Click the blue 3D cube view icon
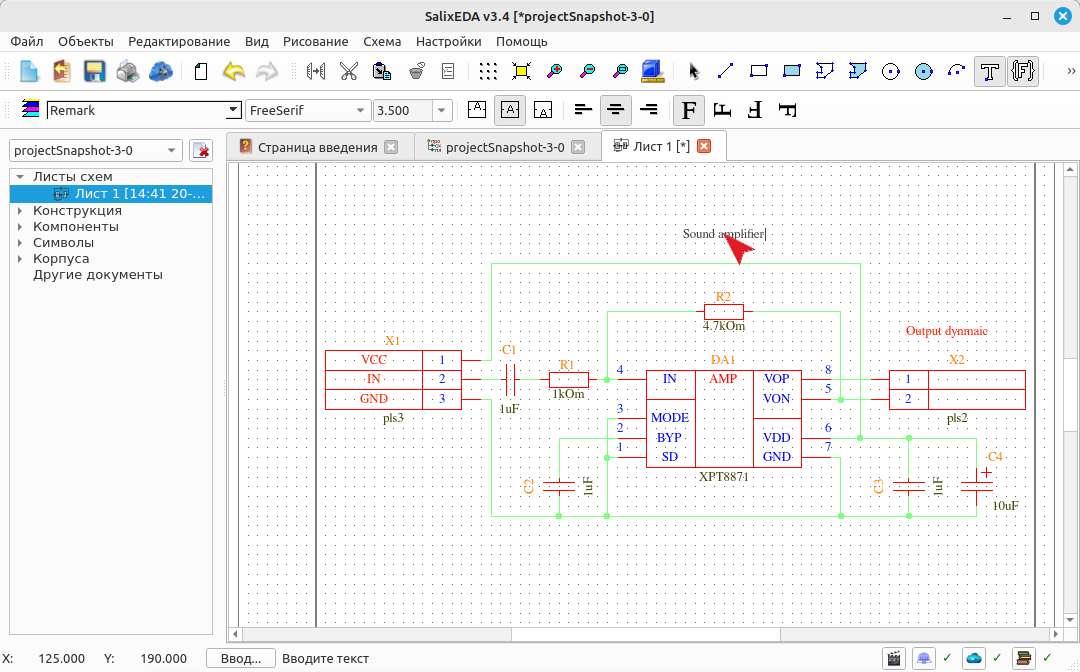Screen dimensions: 1080x672 pos(652,71)
